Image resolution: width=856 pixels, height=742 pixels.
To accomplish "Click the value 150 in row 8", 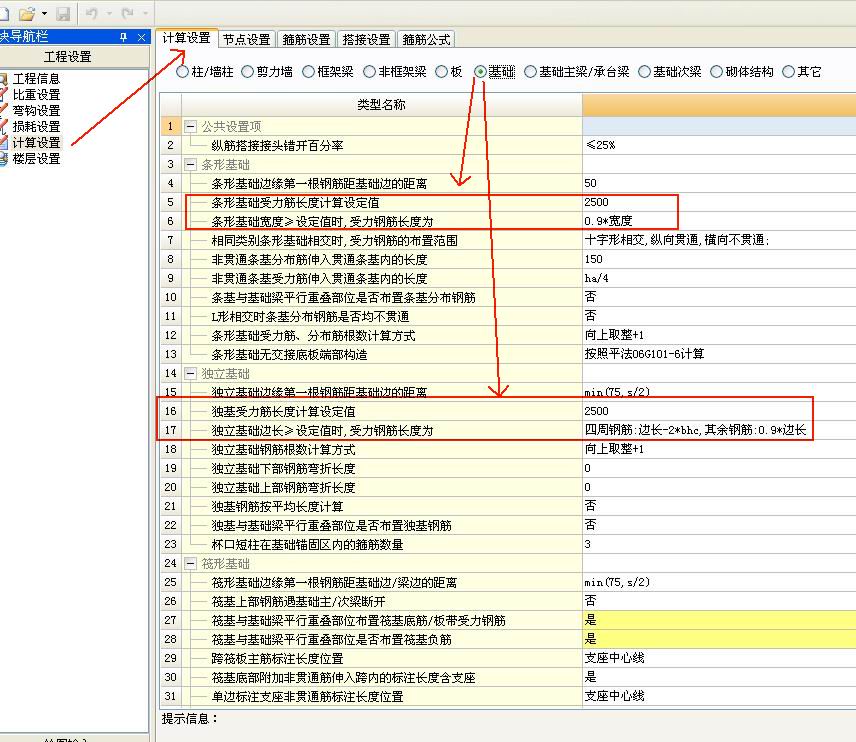I will (x=719, y=259).
